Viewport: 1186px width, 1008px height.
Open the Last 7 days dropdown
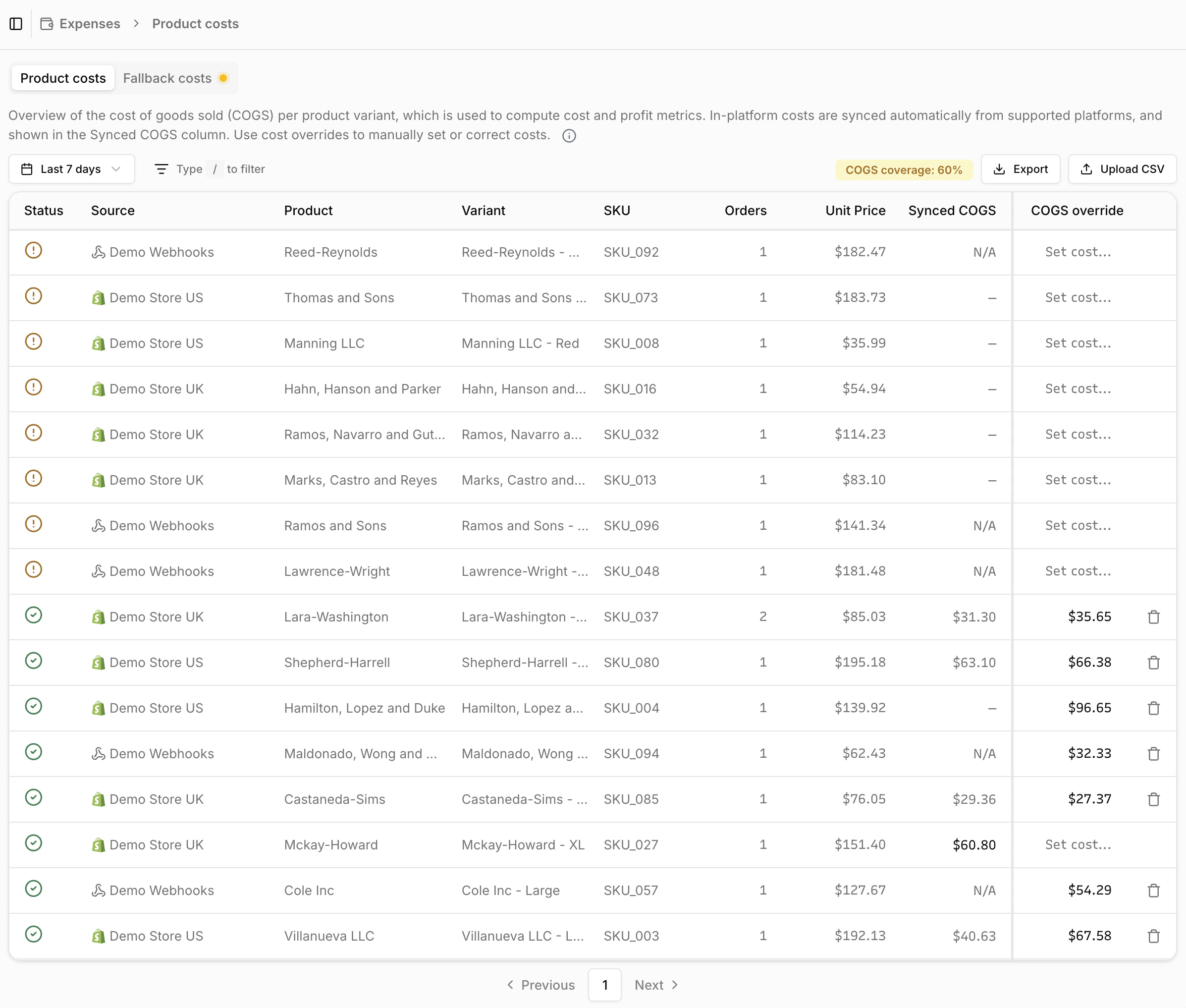pyautogui.click(x=72, y=169)
